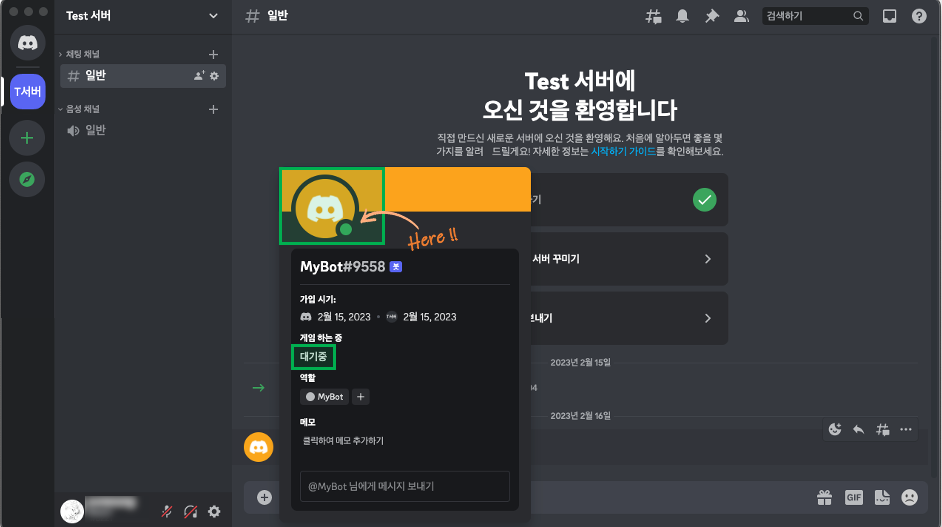Open the 서버 꾸미기 card

[629, 259]
